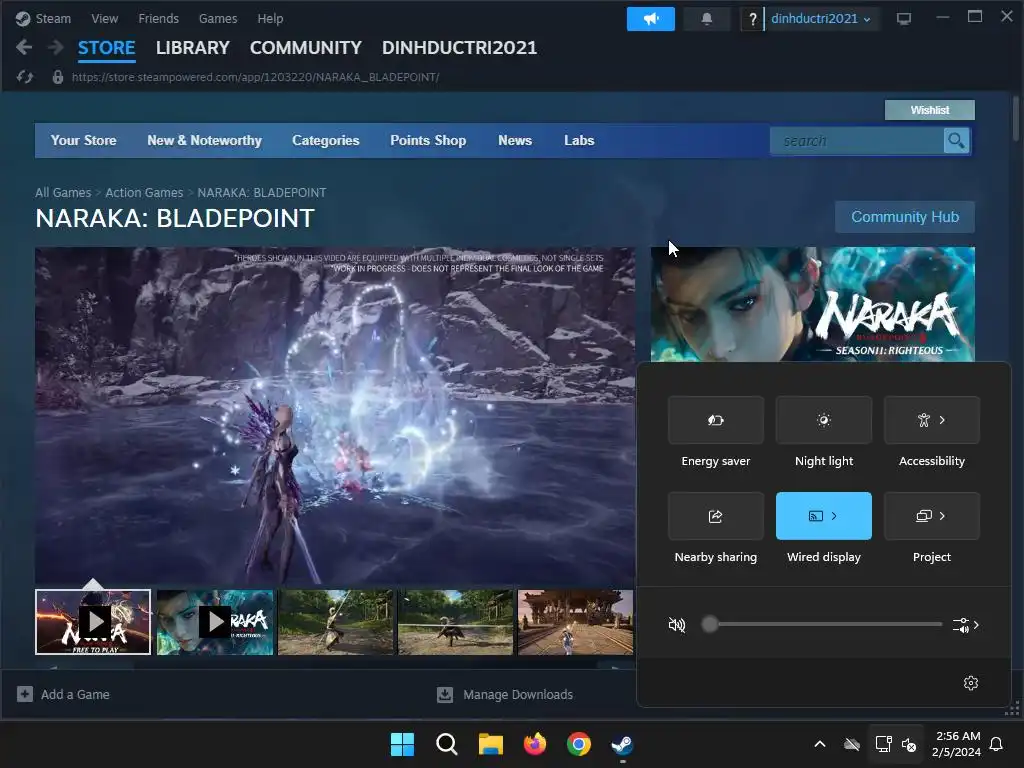Open dinhductri2021 account dropdown

point(820,19)
